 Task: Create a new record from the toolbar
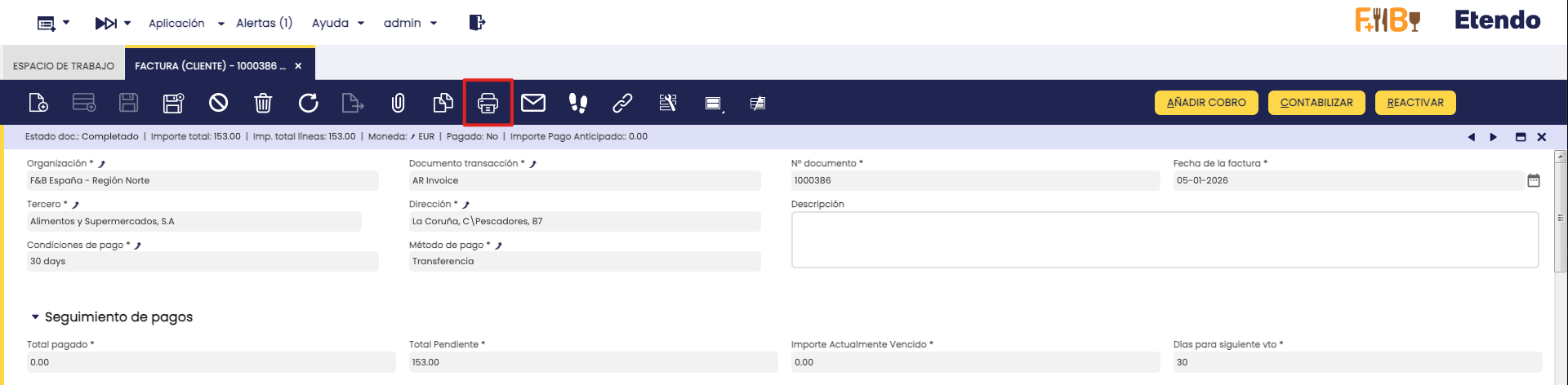pos(38,103)
